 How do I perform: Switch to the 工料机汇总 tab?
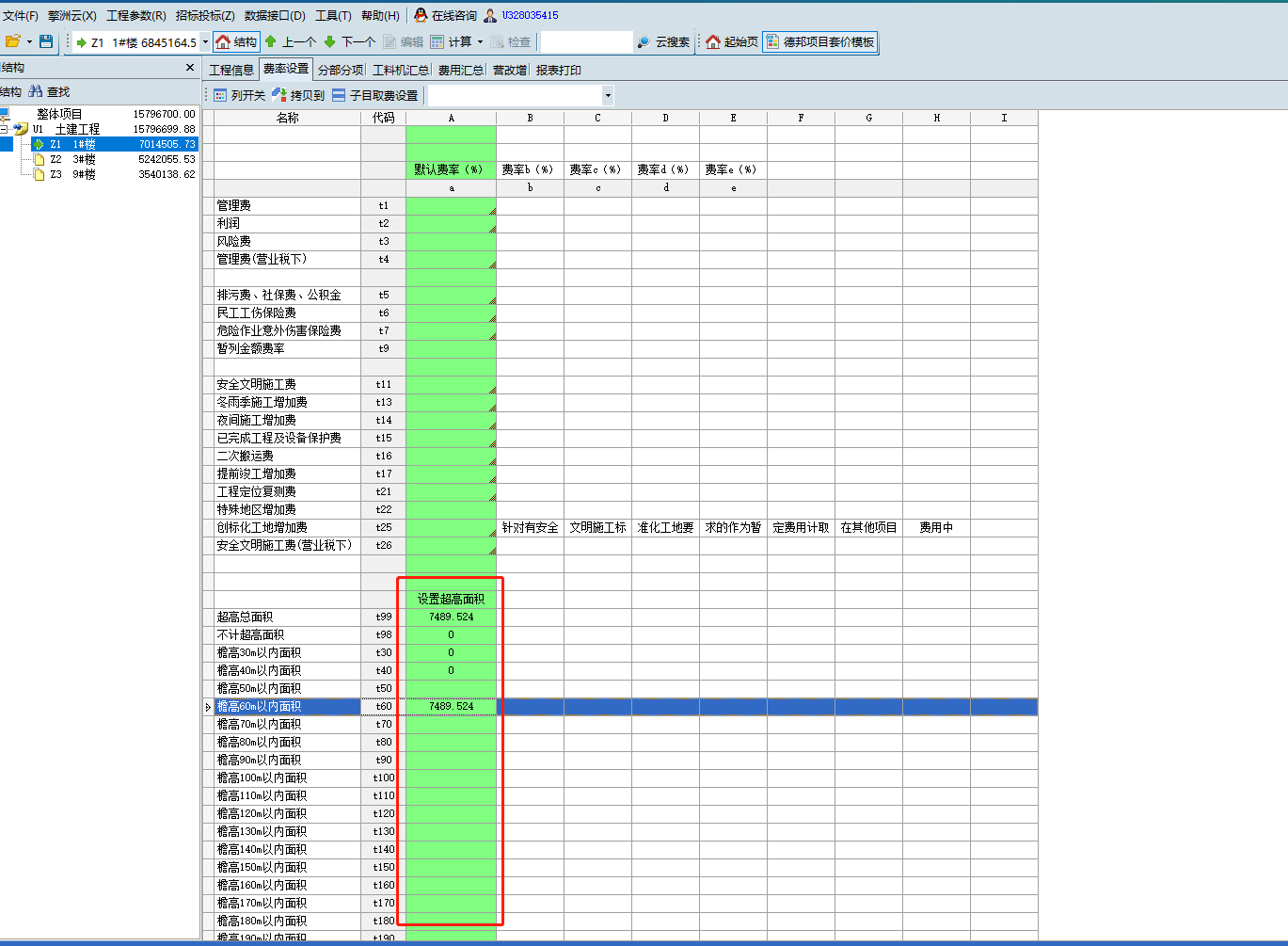(x=401, y=70)
